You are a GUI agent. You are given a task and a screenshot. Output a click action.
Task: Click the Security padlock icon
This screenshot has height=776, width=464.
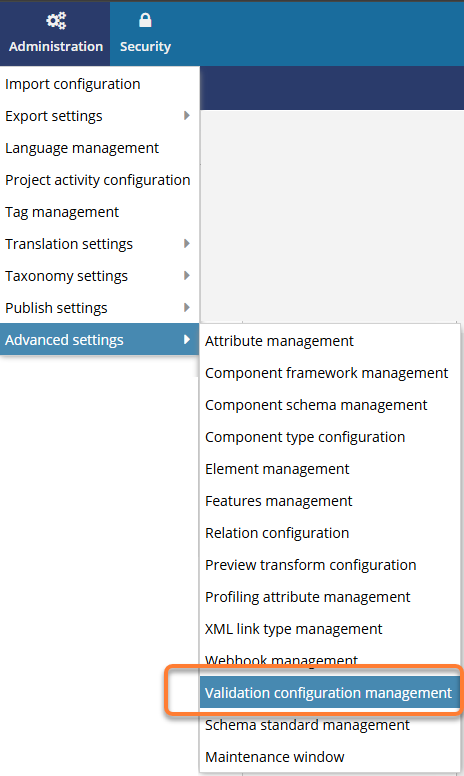coord(145,20)
